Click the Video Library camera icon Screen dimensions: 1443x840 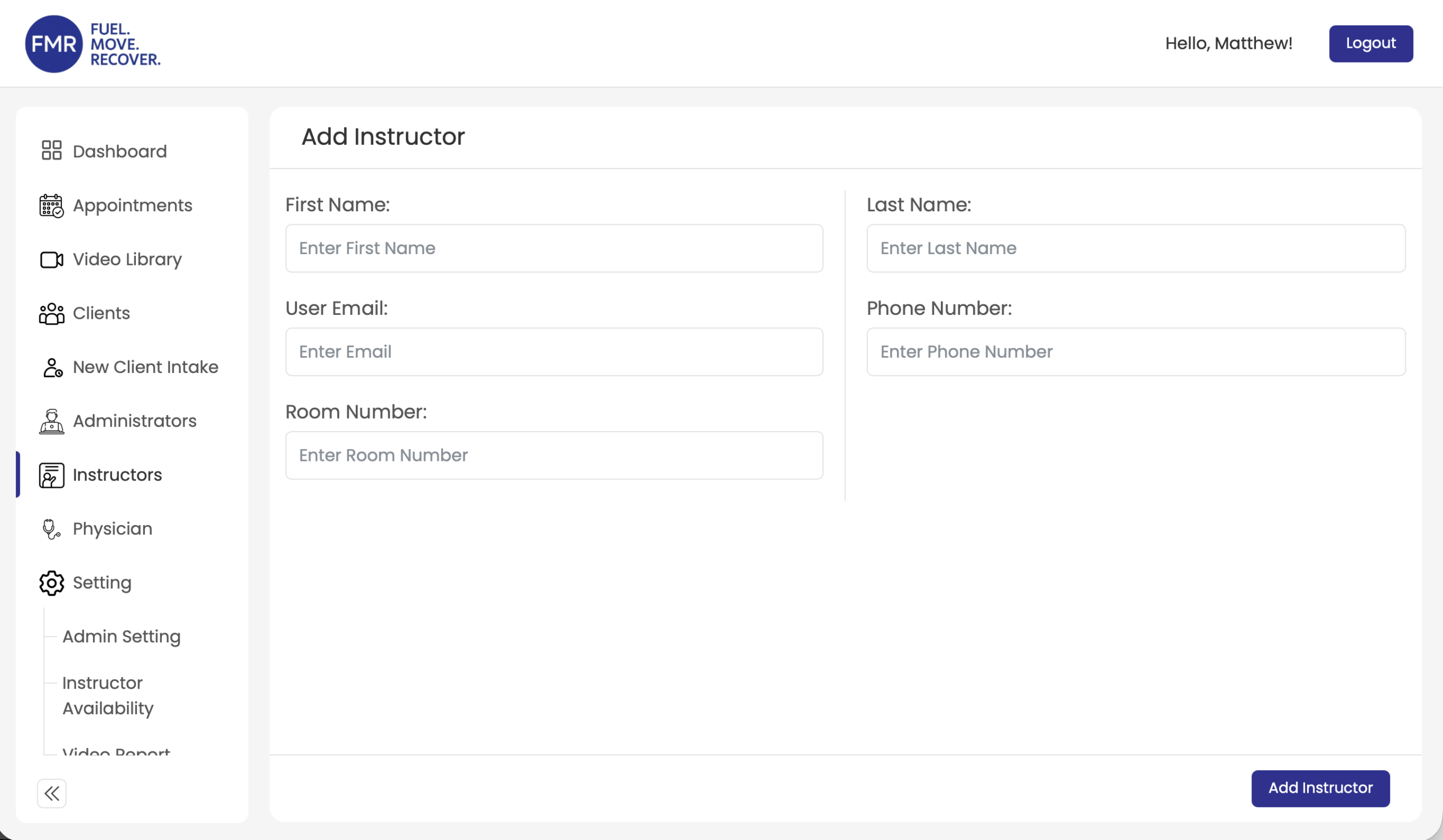click(51, 260)
